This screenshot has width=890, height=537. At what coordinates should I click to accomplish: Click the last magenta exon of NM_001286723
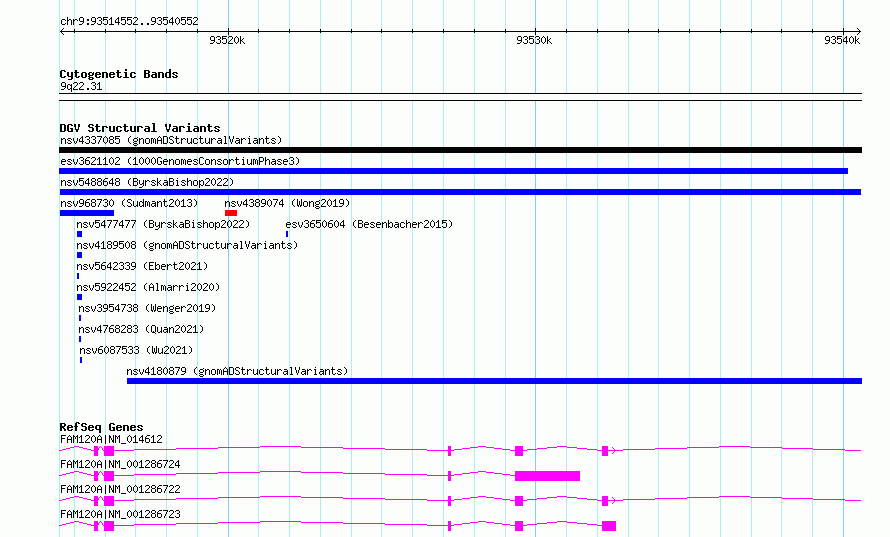(x=609, y=526)
